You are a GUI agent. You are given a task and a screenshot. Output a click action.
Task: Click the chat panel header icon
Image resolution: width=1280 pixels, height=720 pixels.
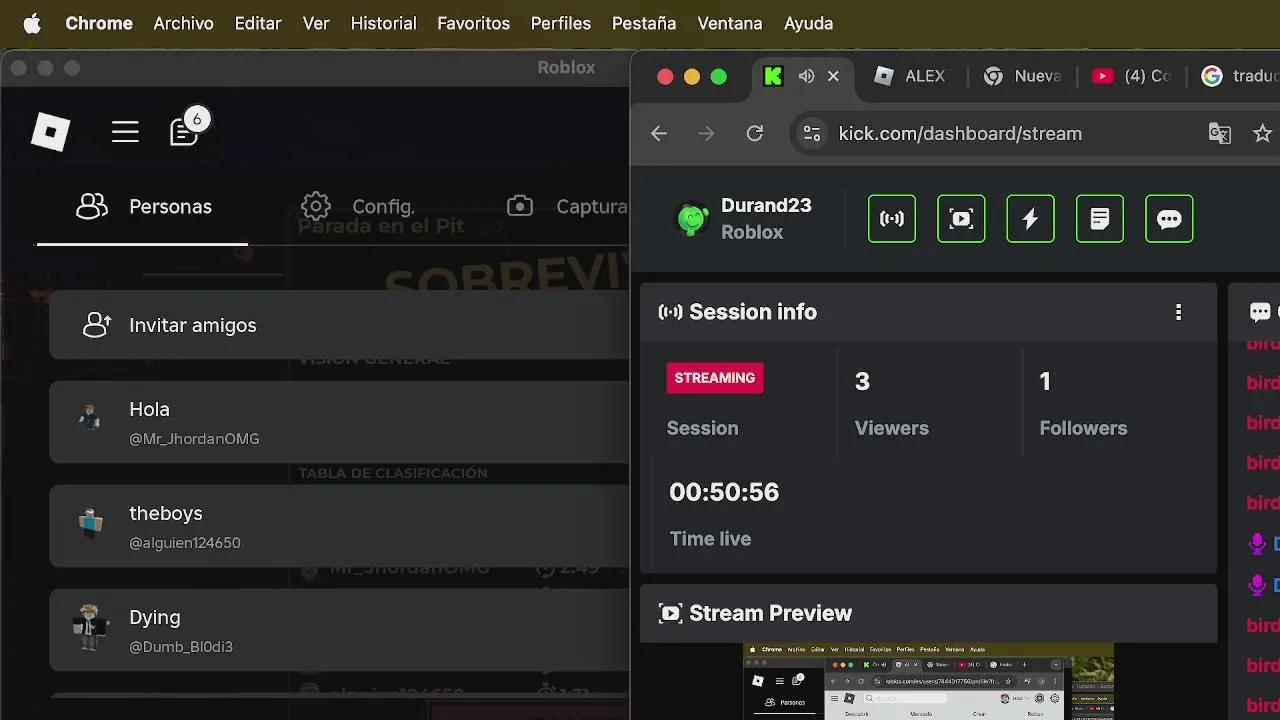(1260, 312)
